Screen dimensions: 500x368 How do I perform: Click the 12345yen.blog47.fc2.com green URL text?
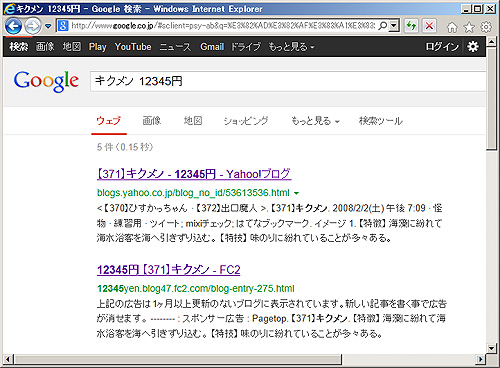tap(196, 288)
